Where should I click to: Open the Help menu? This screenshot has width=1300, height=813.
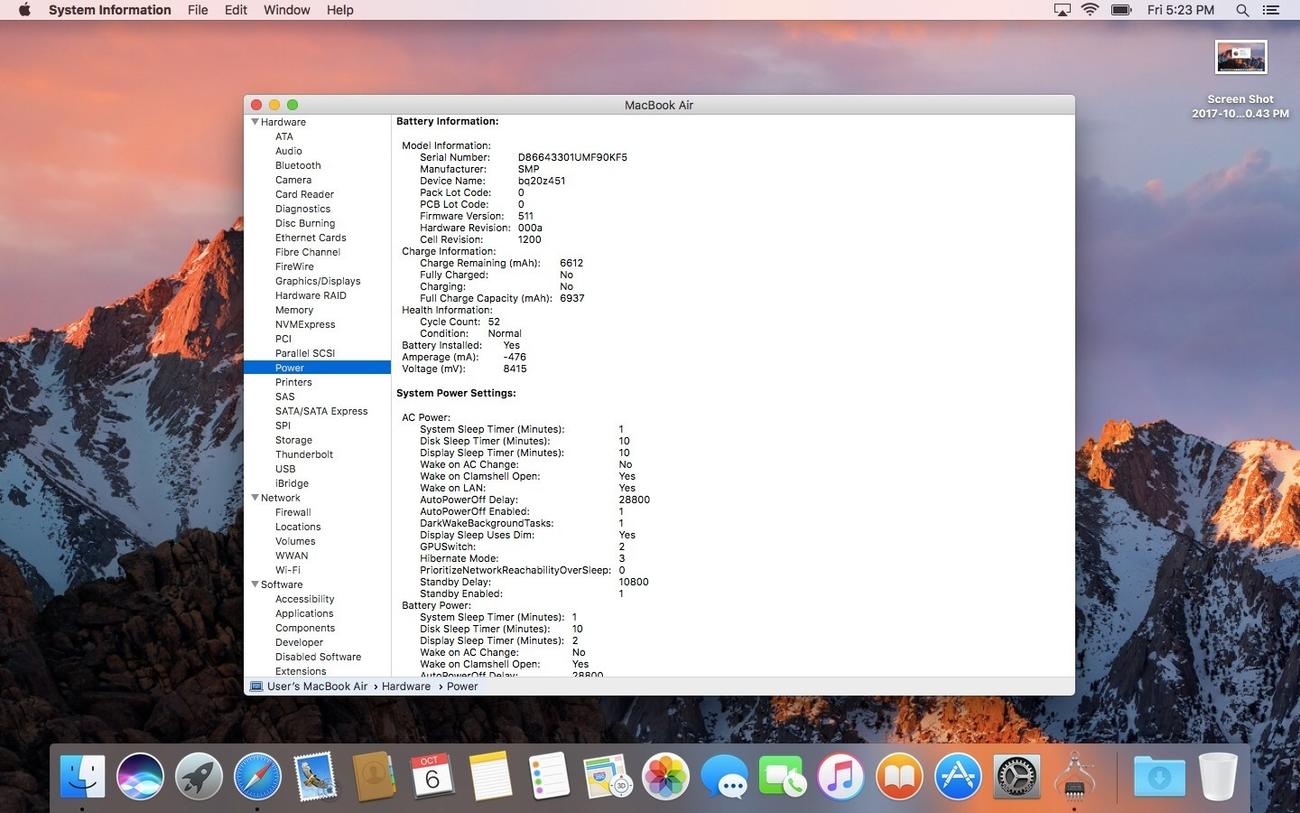(x=340, y=10)
